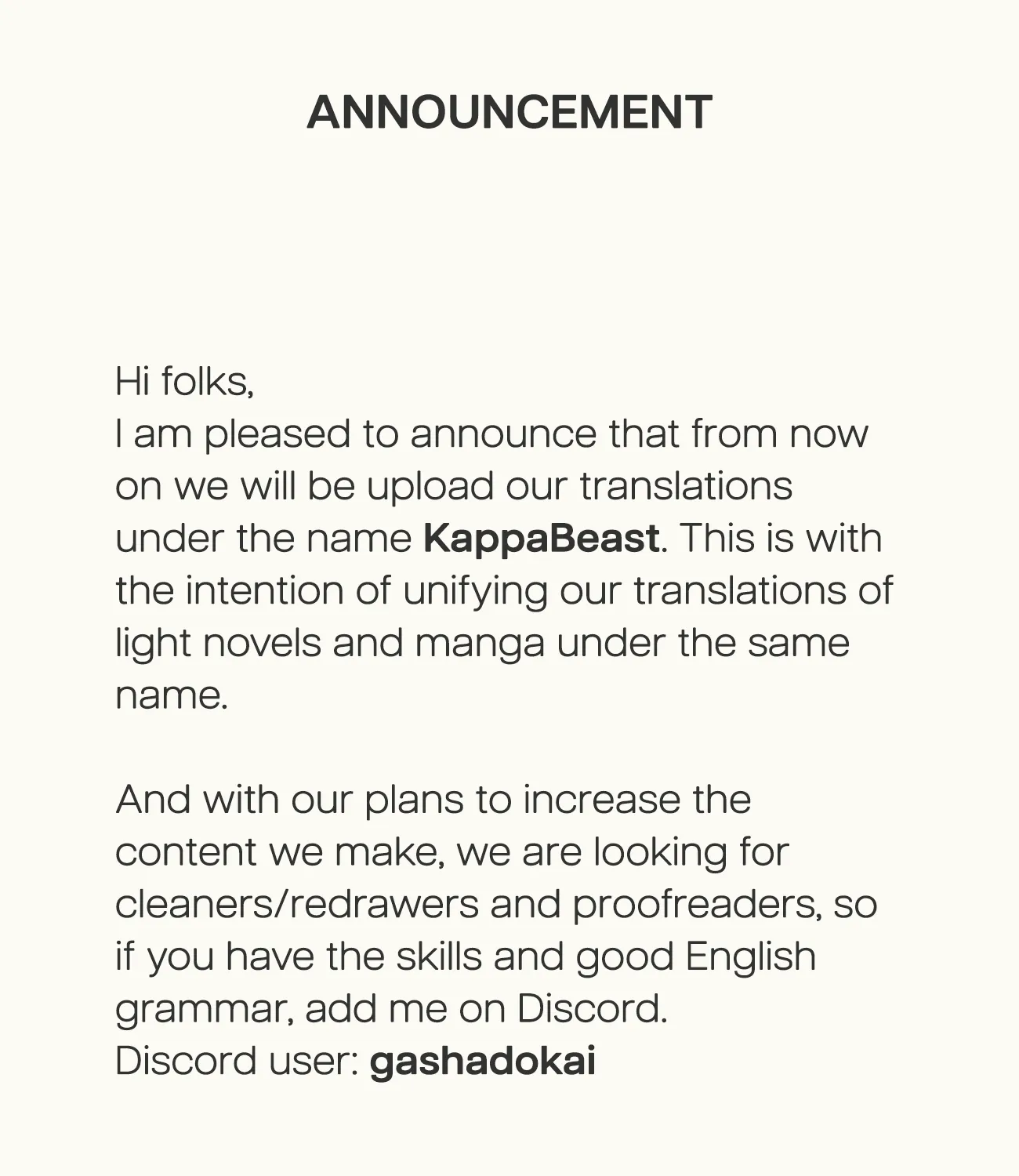This screenshot has width=1019, height=1176.
Task: Click the word 'grammar,'
Action: [205, 1009]
